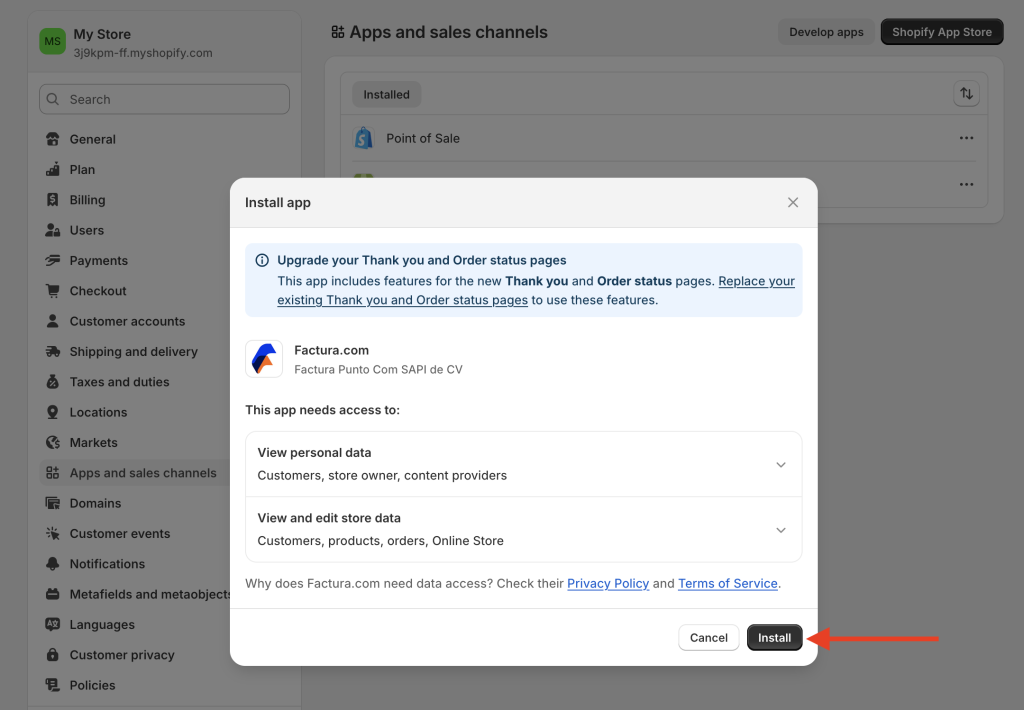Close the Install app dialog
The height and width of the screenshot is (710, 1024).
793,202
